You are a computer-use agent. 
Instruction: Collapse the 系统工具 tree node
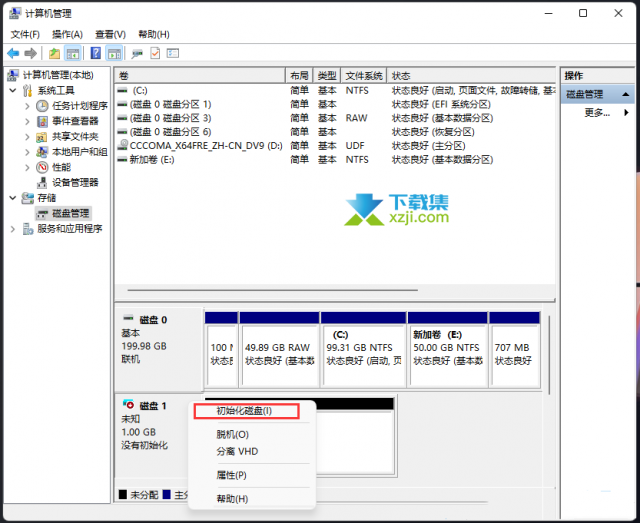[x=13, y=90]
